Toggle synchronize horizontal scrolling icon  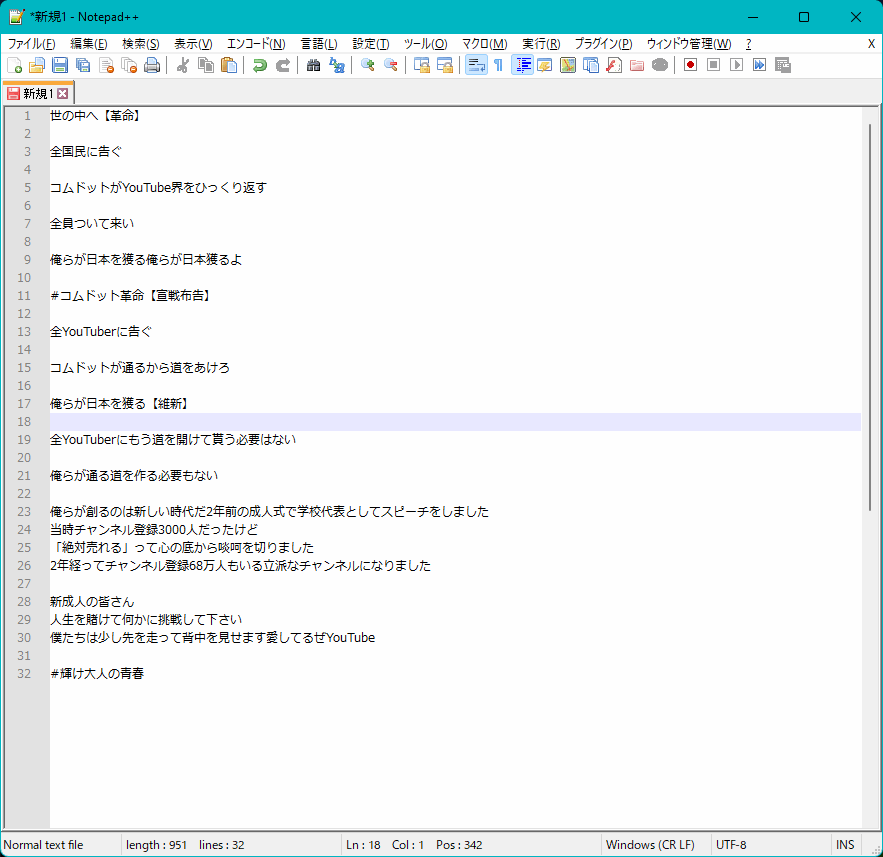tap(444, 65)
